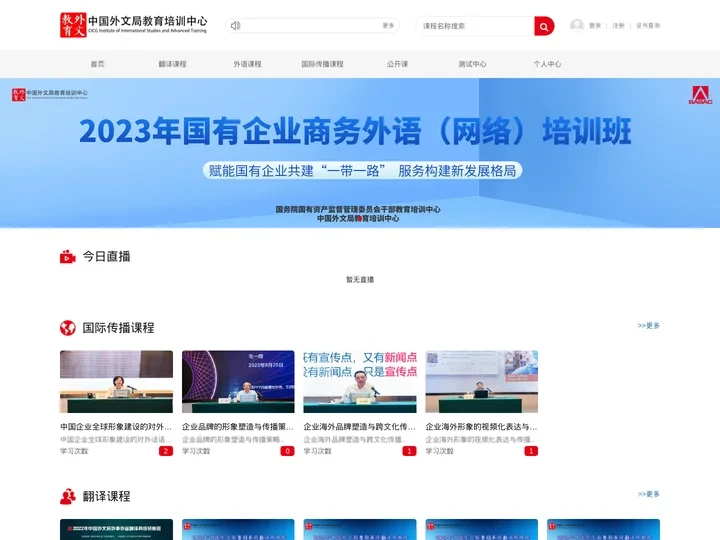Click the BABAC logo on the banner
The image size is (720, 540).
click(x=700, y=95)
